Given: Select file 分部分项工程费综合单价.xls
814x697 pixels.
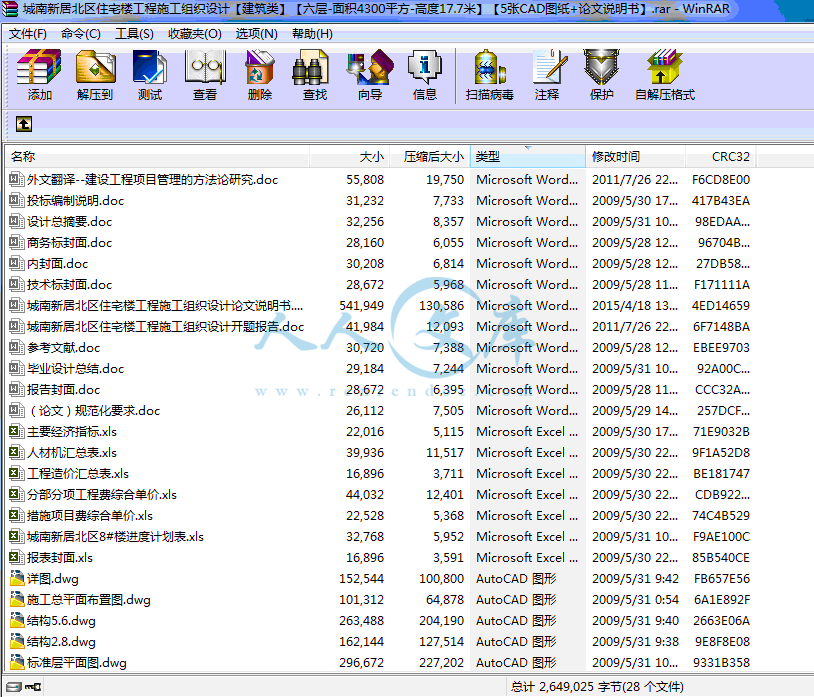Looking at the screenshot, I should click(102, 495).
